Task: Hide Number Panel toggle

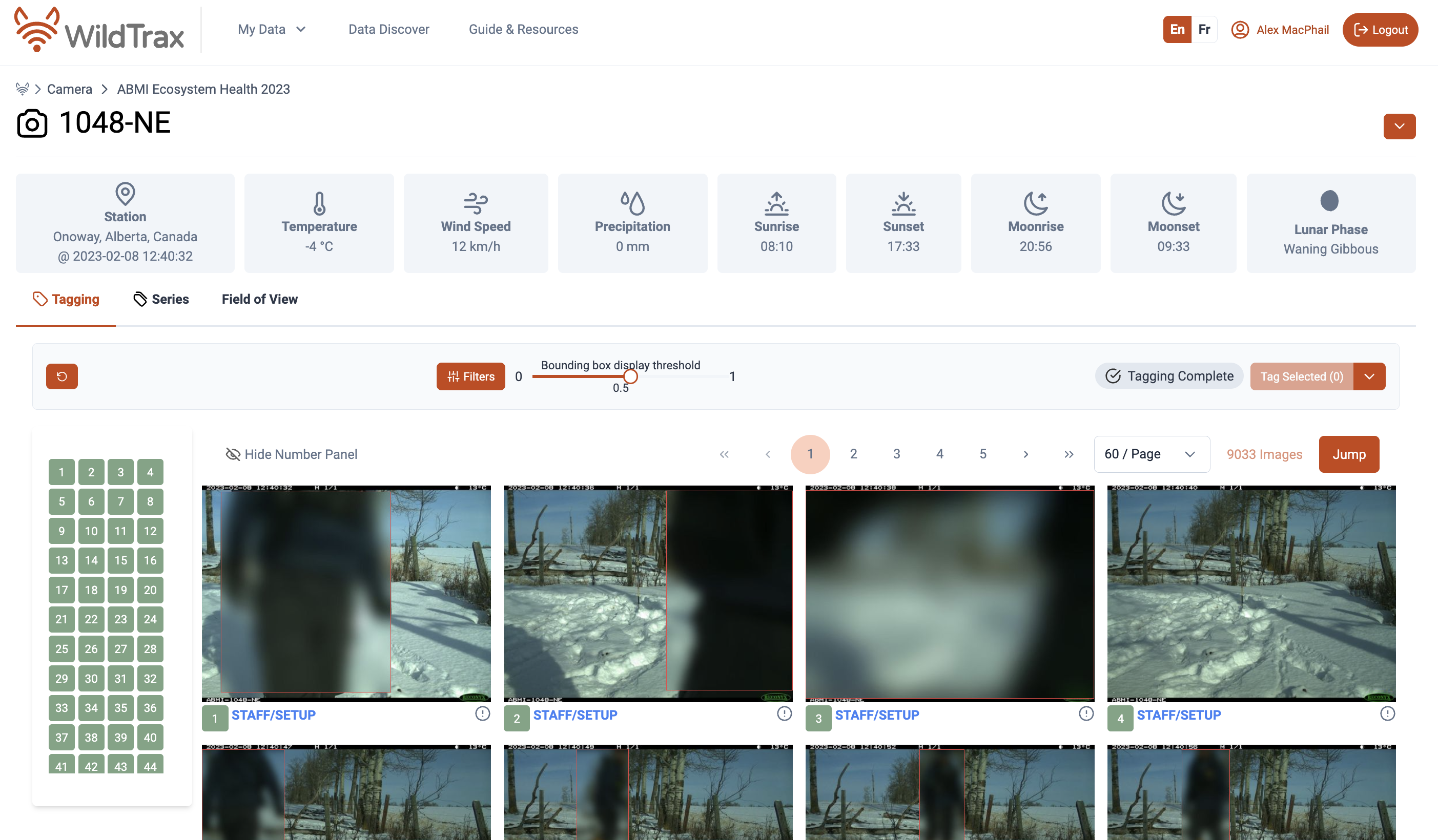Action: point(292,454)
